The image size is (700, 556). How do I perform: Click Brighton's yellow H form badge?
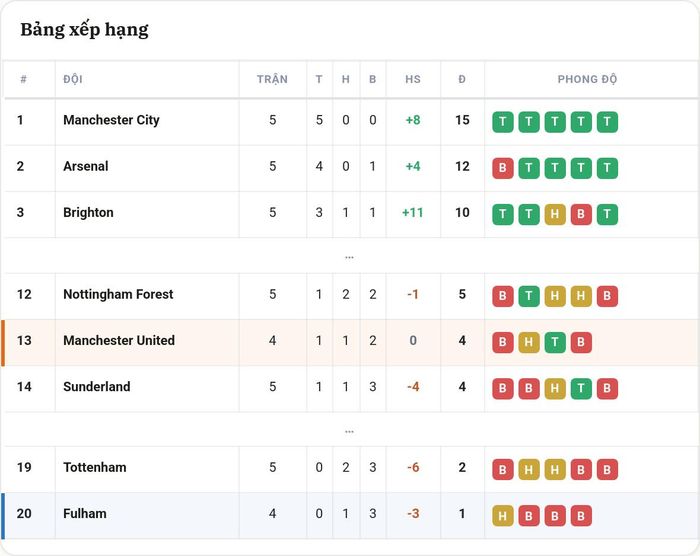[x=555, y=214]
